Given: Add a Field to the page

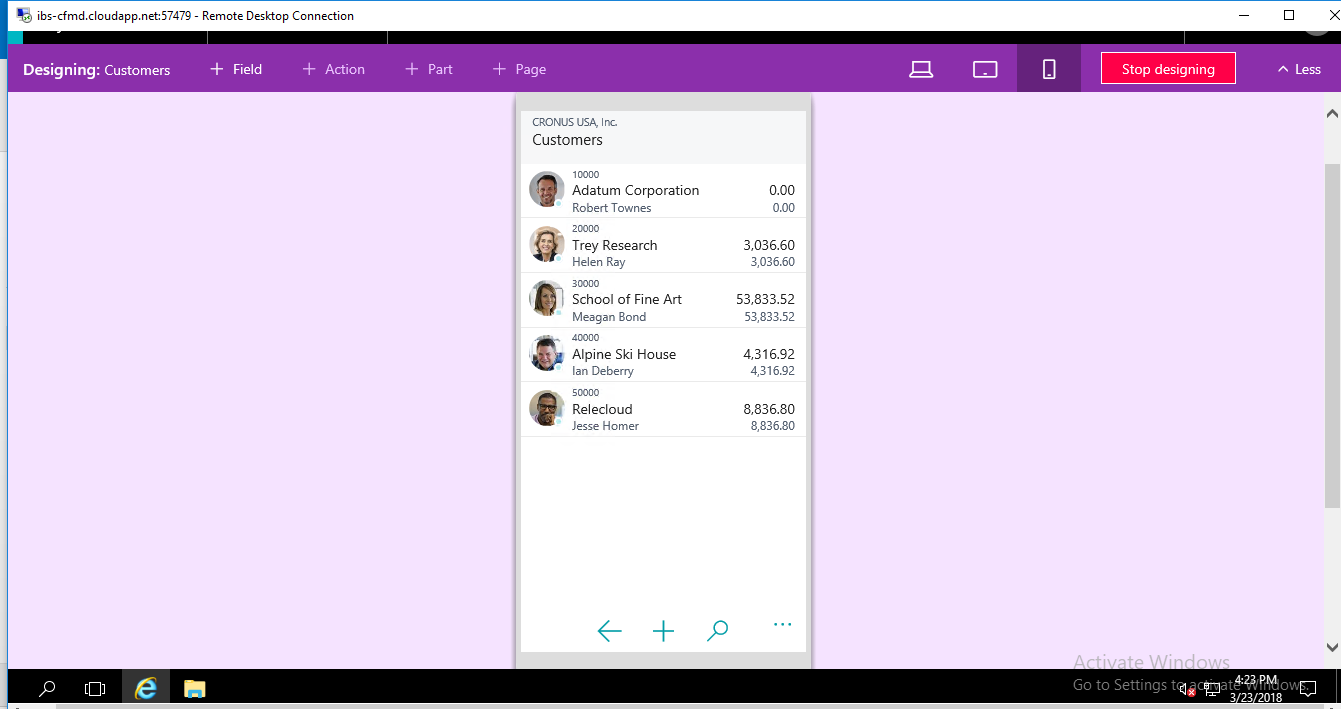Looking at the screenshot, I should coord(236,69).
